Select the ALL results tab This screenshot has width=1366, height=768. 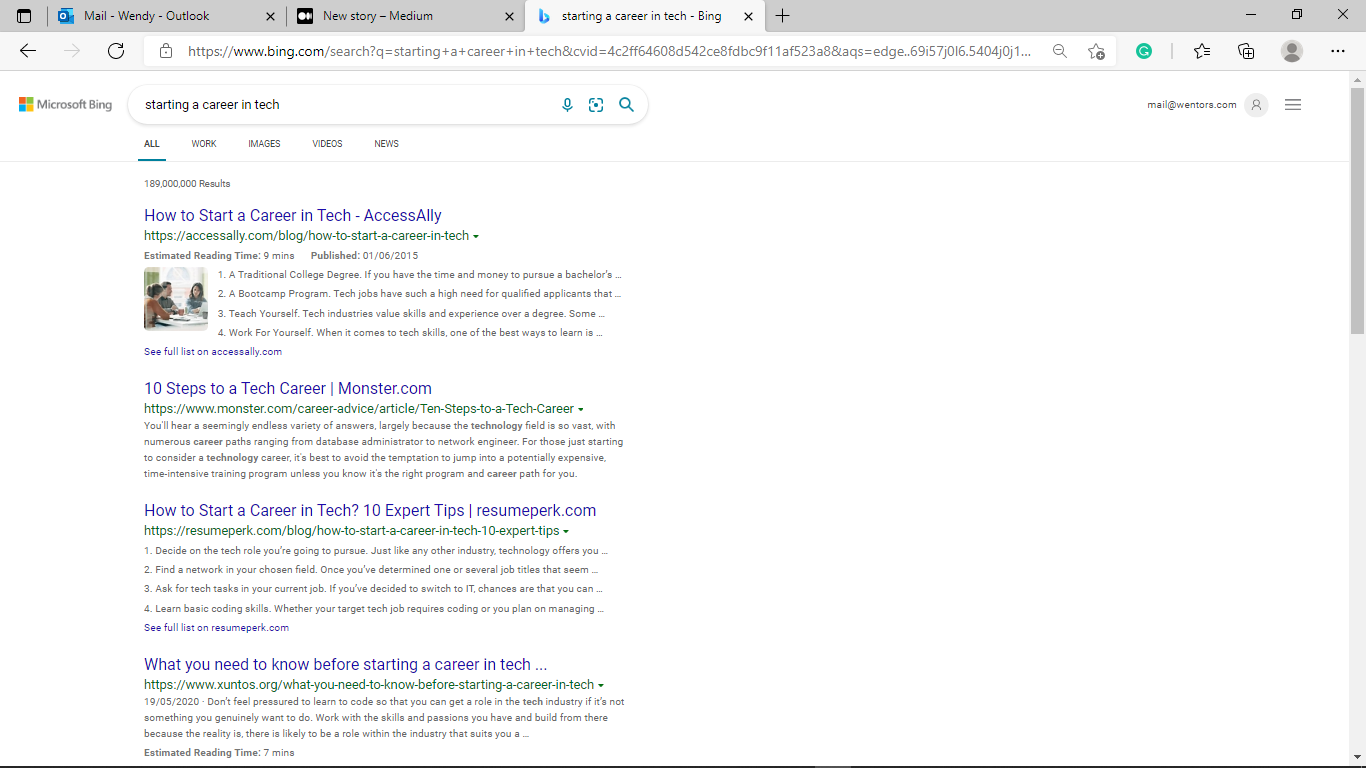click(152, 144)
